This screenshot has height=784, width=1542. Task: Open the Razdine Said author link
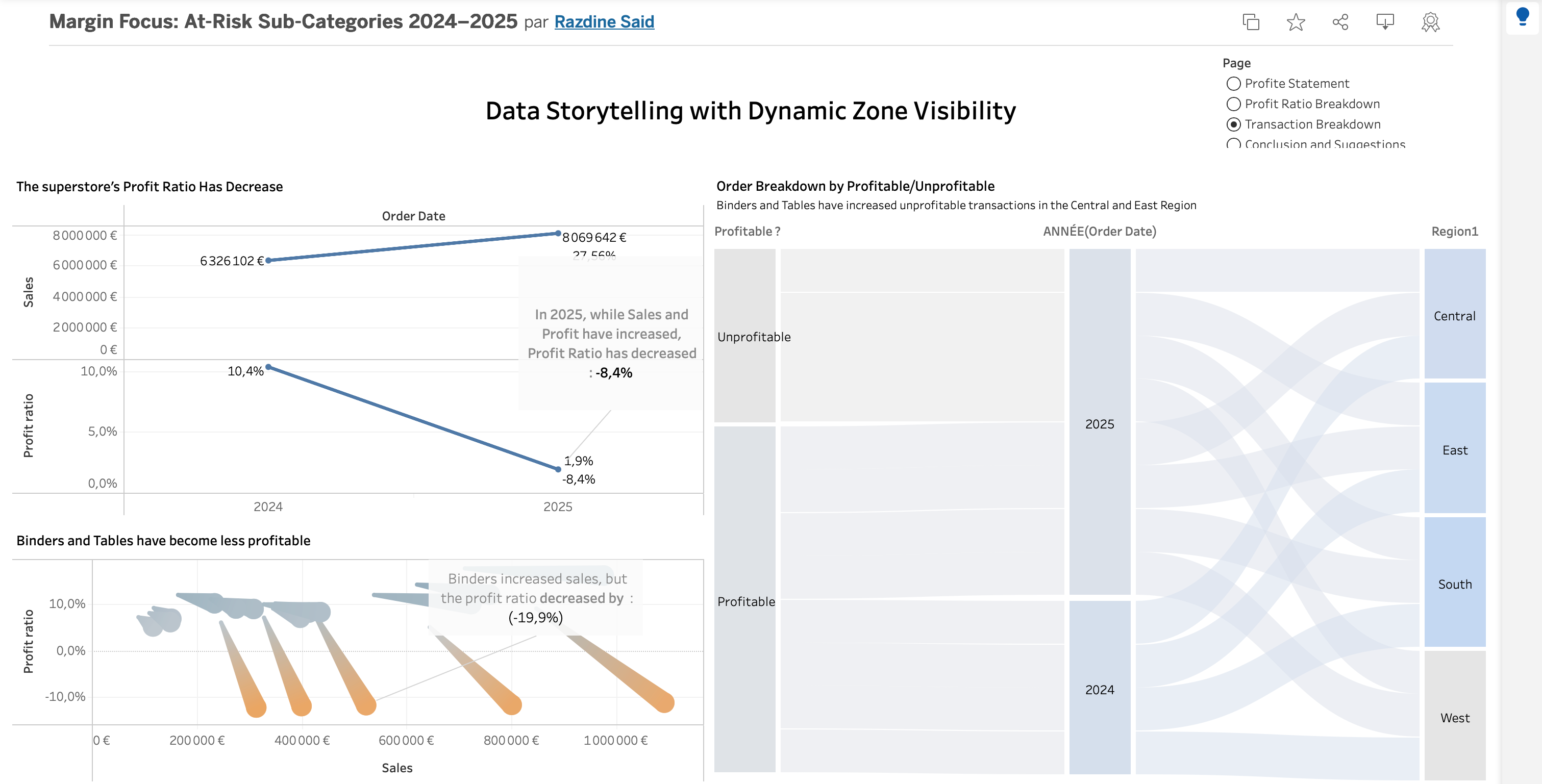pyautogui.click(x=604, y=22)
